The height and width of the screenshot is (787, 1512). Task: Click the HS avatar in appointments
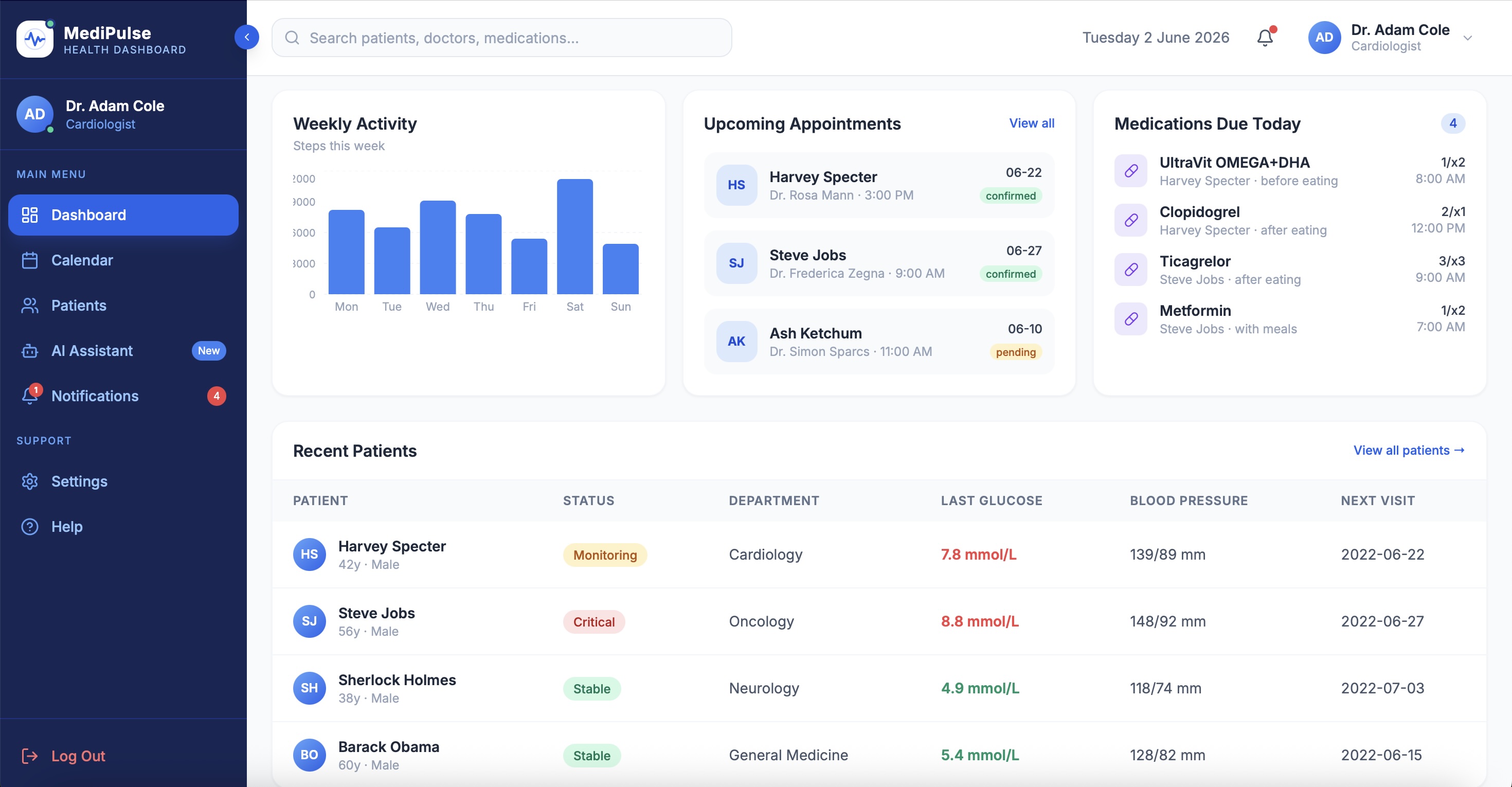point(736,185)
